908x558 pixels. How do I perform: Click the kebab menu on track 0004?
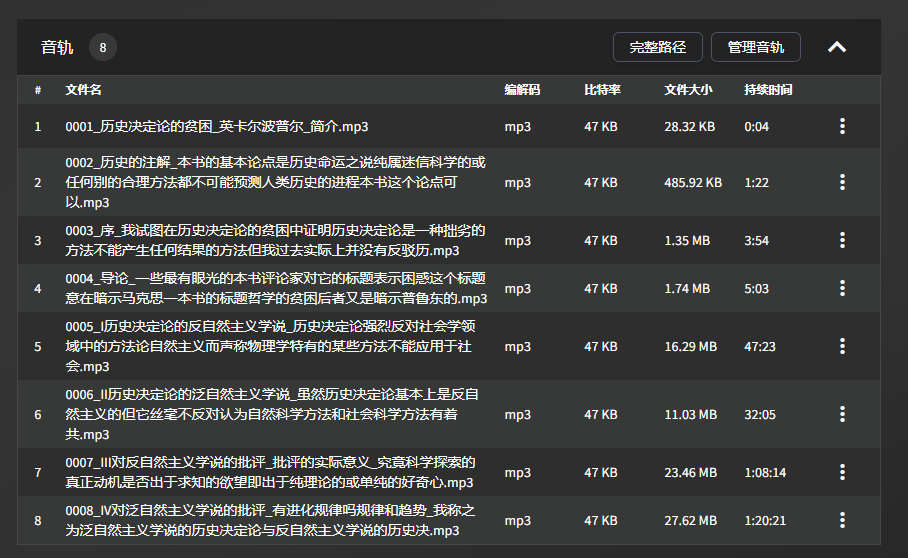pyautogui.click(x=842, y=288)
